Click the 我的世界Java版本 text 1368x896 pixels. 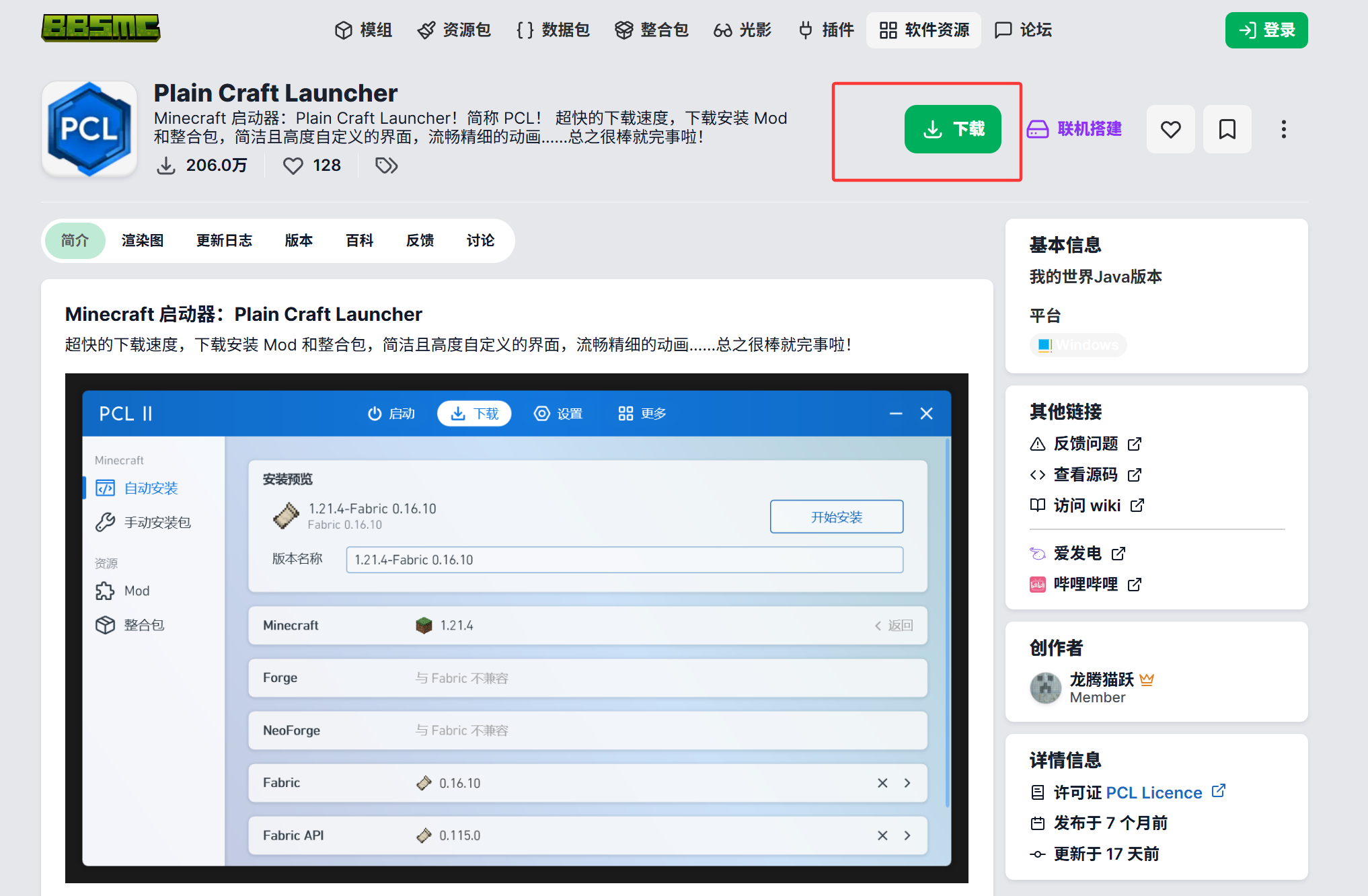(x=1096, y=277)
